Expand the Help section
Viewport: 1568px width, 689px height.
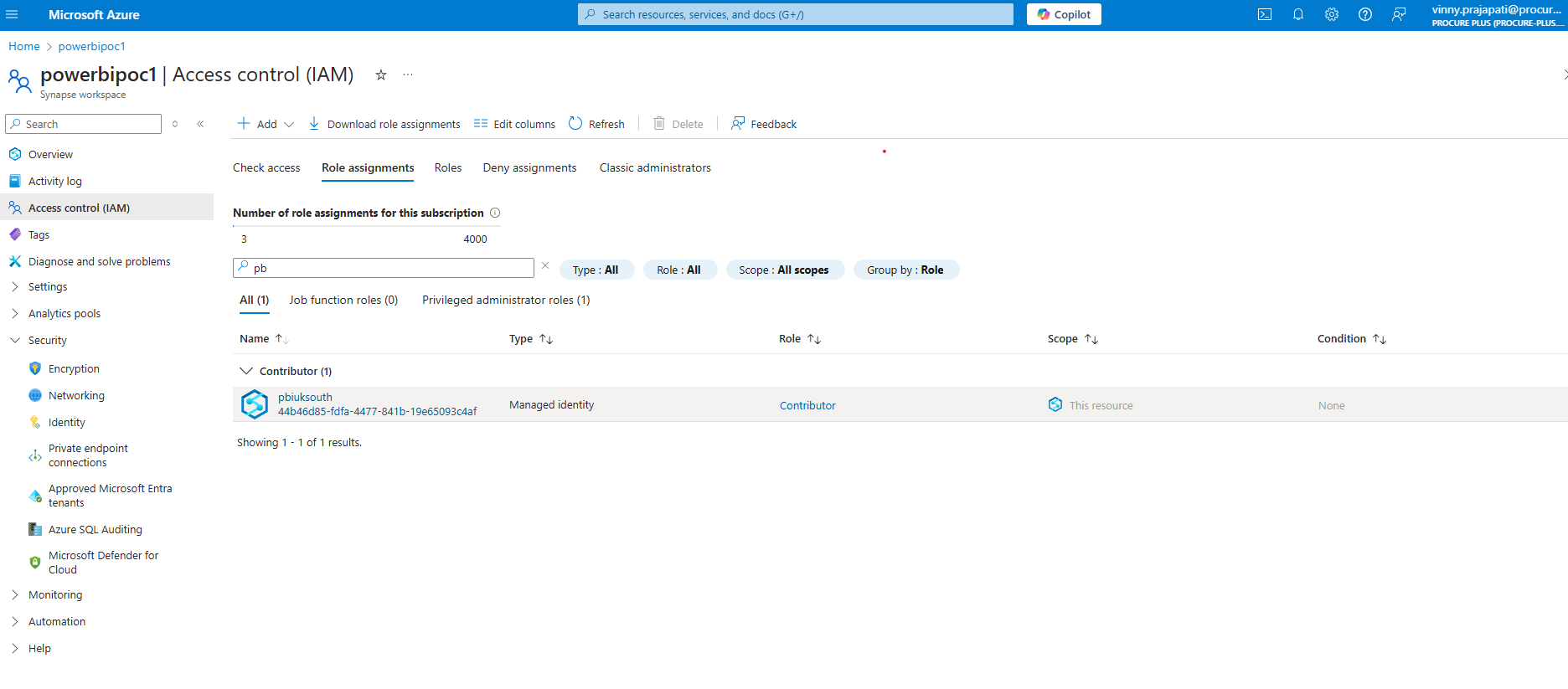point(39,648)
